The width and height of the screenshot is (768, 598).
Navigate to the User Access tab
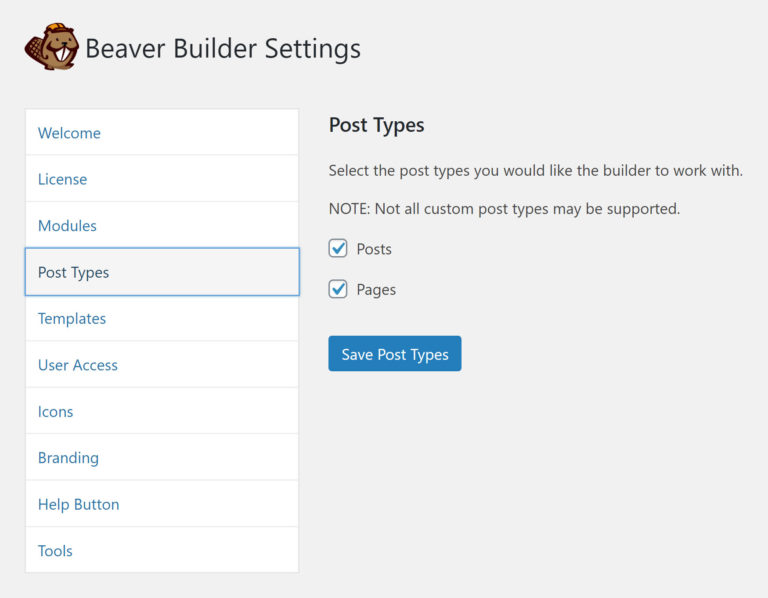162,365
